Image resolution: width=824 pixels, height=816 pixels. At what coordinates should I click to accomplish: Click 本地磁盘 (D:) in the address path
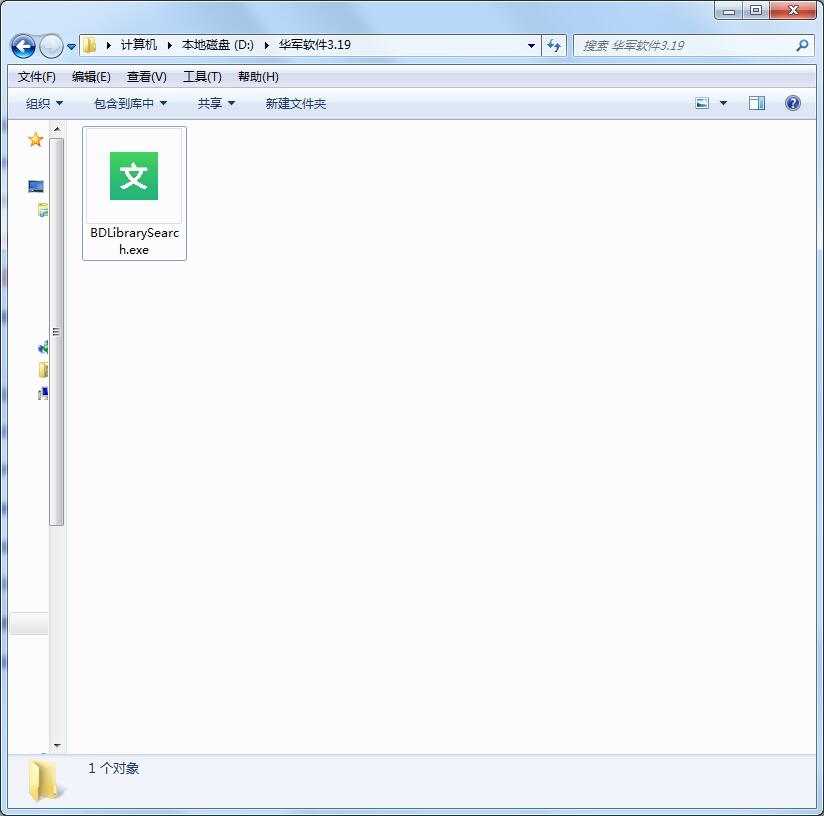click(x=217, y=45)
